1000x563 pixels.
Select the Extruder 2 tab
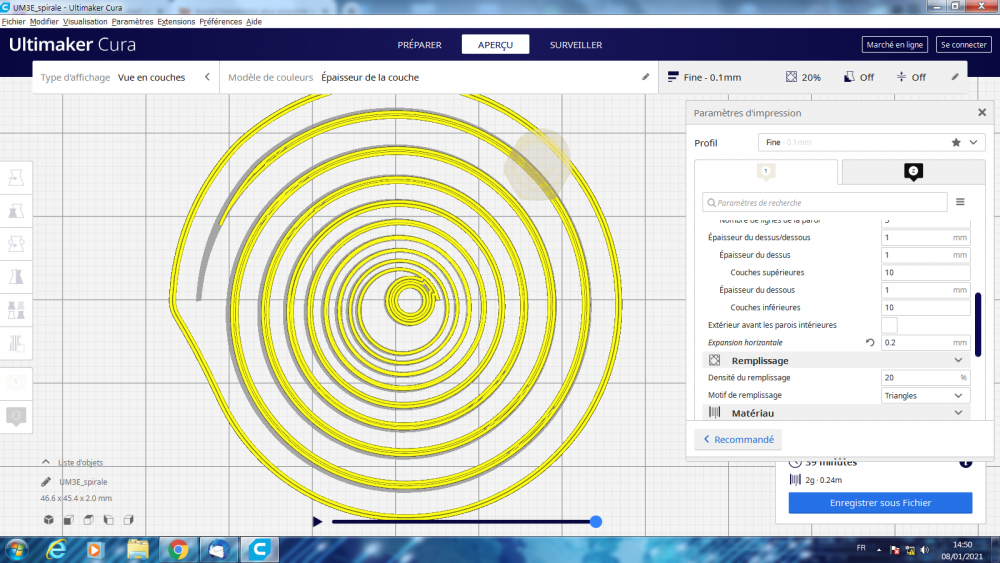[913, 172]
